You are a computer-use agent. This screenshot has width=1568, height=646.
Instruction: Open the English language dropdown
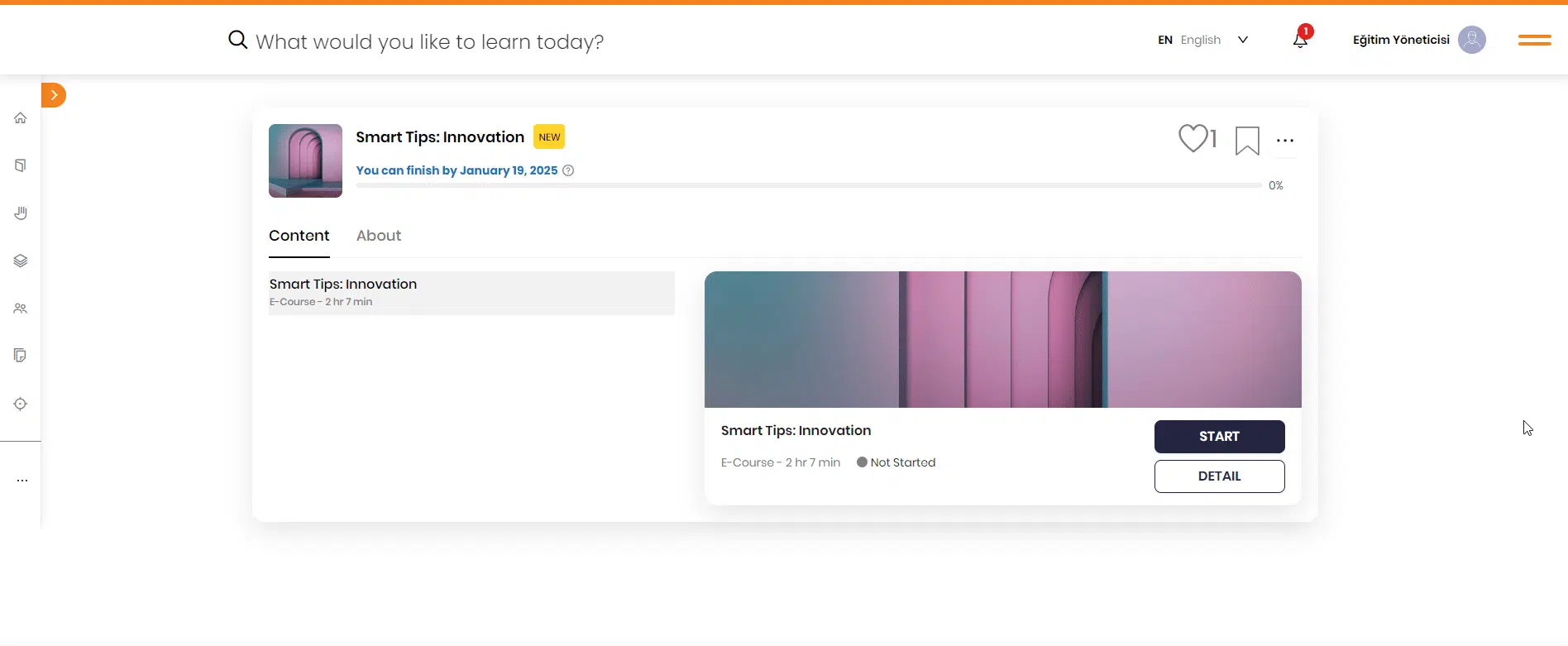pyautogui.click(x=1203, y=40)
